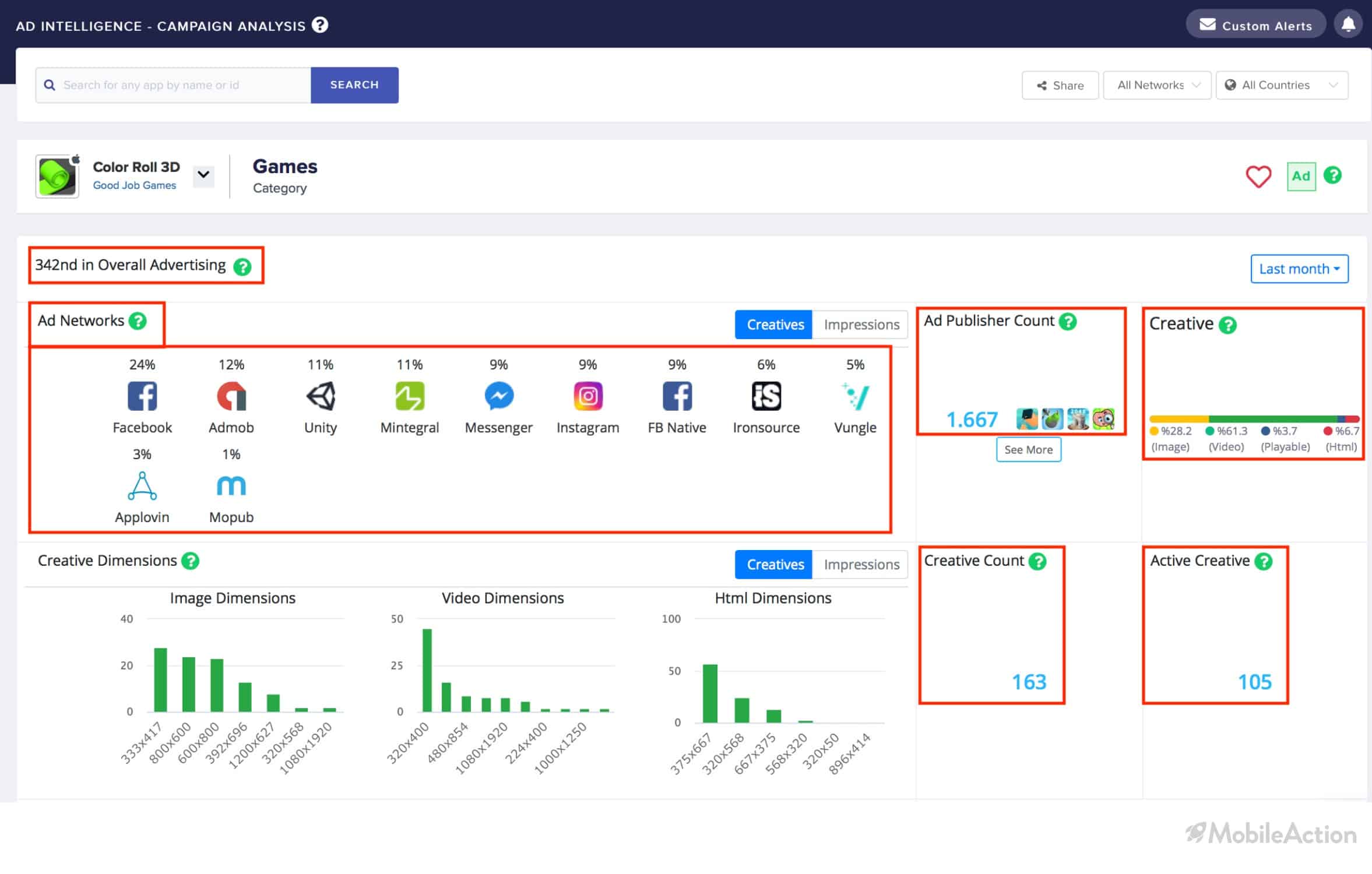Click the Ironsource network icon
This screenshot has height=874, width=1372.
coord(766,397)
